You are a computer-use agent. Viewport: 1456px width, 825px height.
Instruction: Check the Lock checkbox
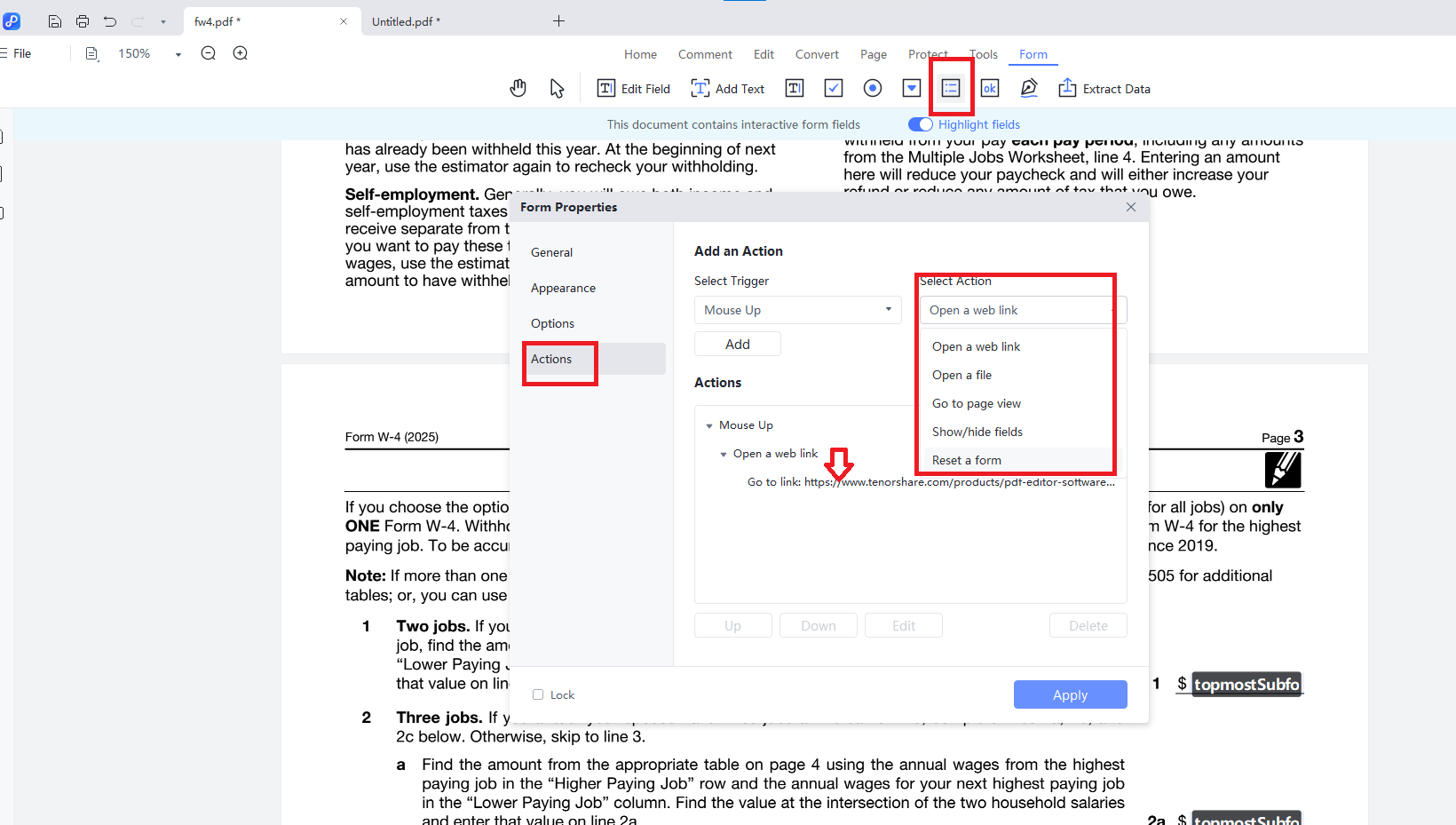point(538,694)
